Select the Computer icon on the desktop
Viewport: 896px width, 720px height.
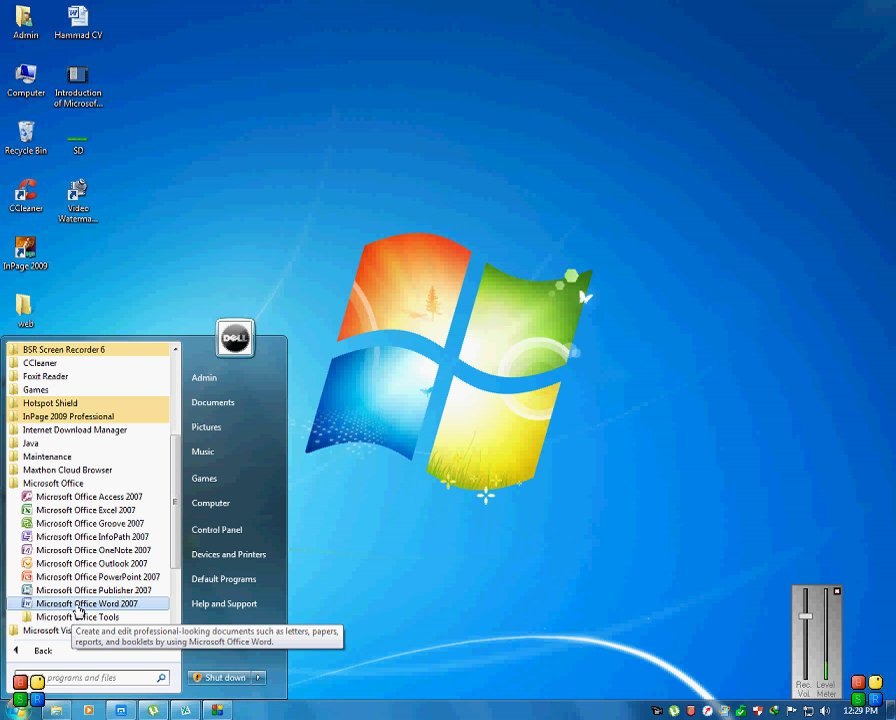(x=26, y=81)
